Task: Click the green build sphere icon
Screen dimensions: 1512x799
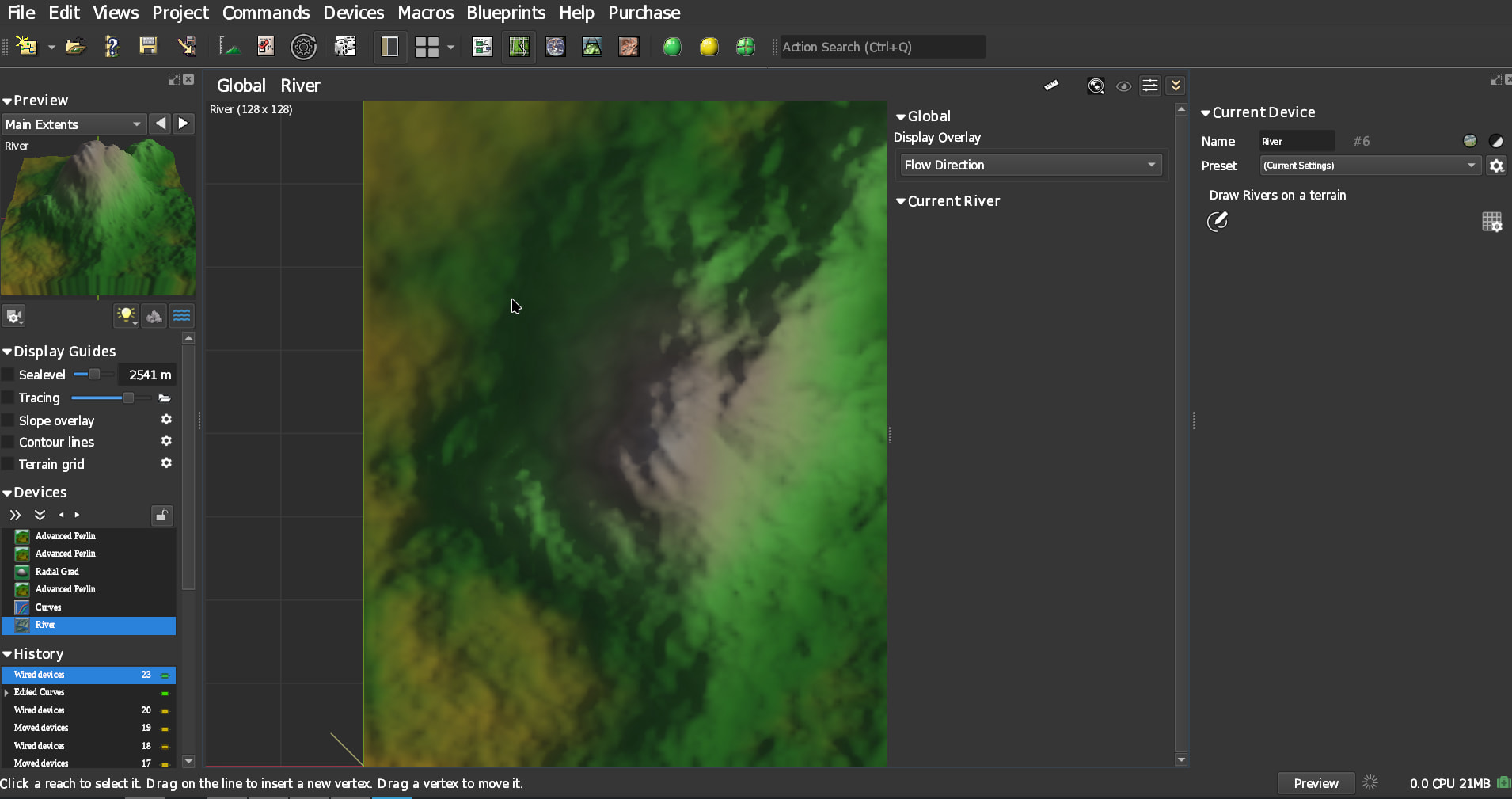Action: click(x=672, y=47)
